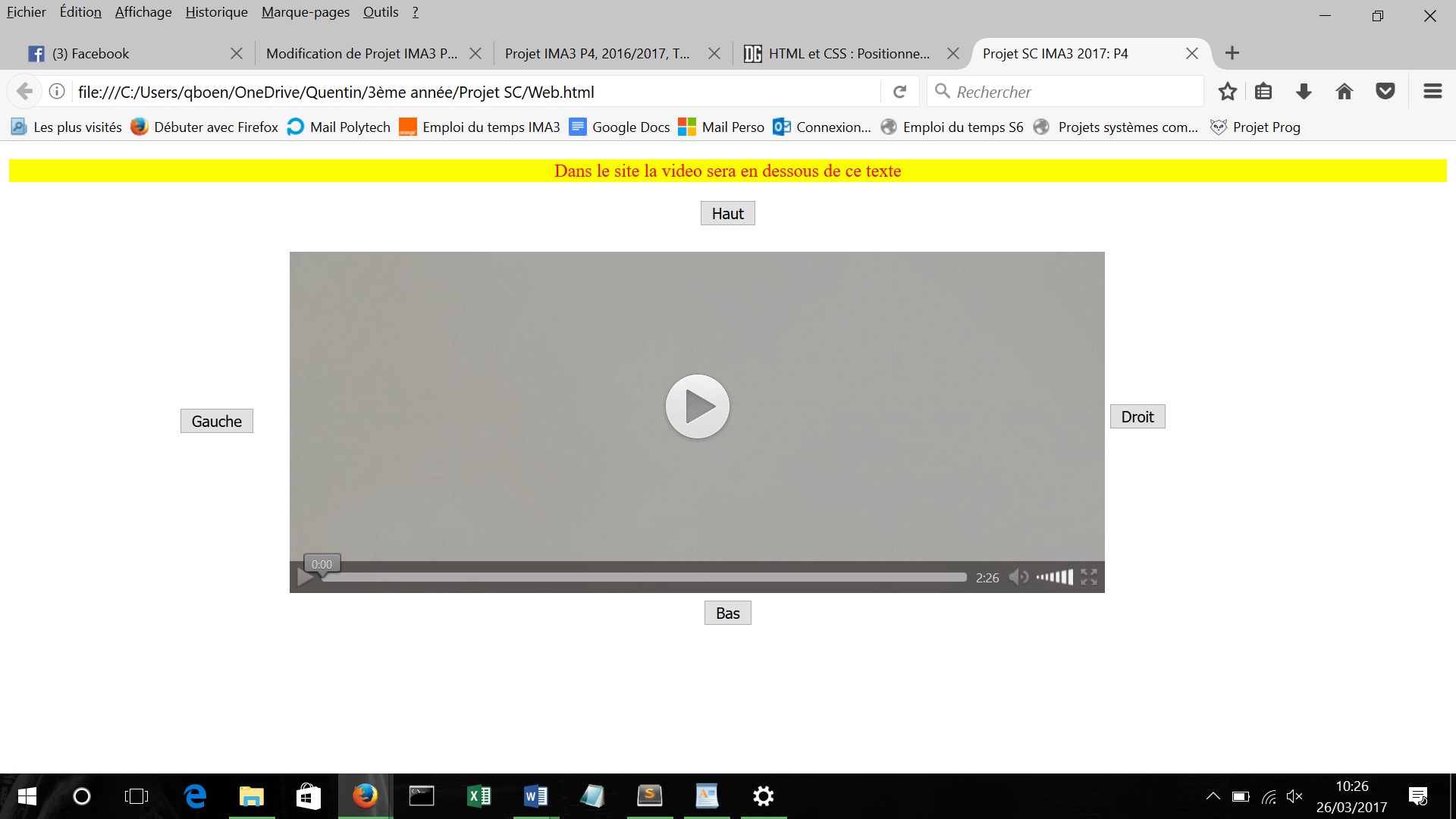Image resolution: width=1456 pixels, height=819 pixels.
Task: Switch to the HTML et CSS tab
Action: (x=842, y=53)
